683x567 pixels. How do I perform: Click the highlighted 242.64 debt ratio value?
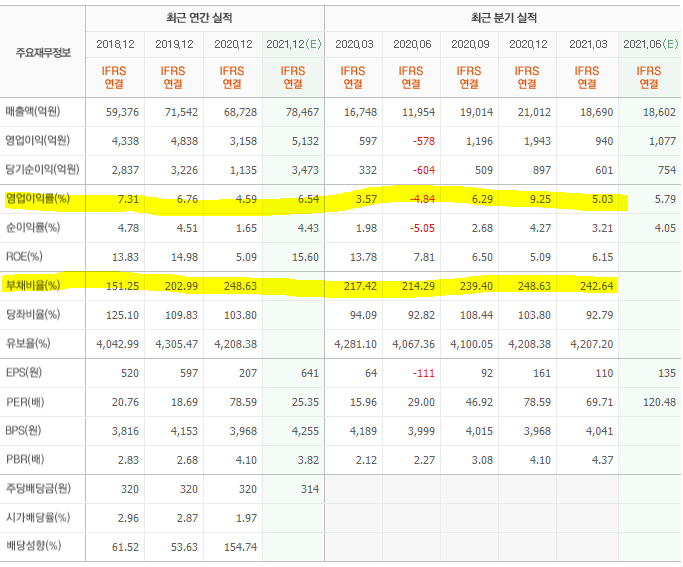point(596,286)
